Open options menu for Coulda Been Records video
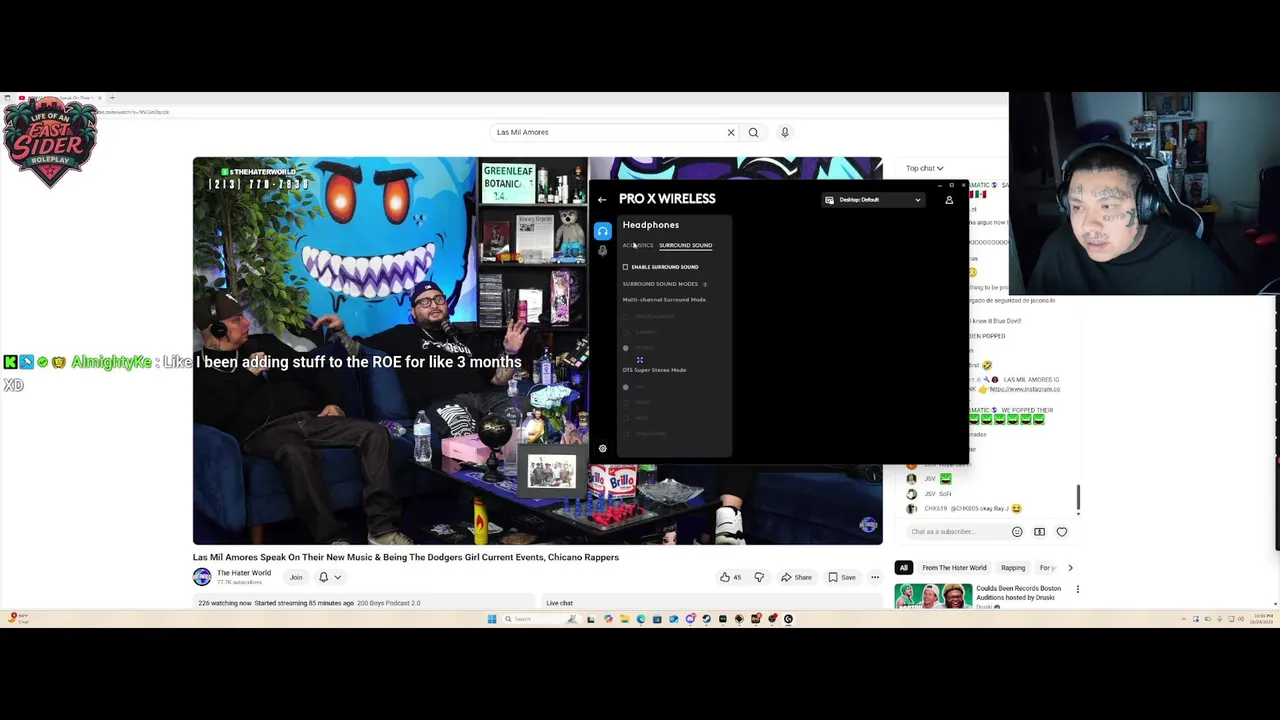The width and height of the screenshot is (1280, 720). (x=1078, y=590)
